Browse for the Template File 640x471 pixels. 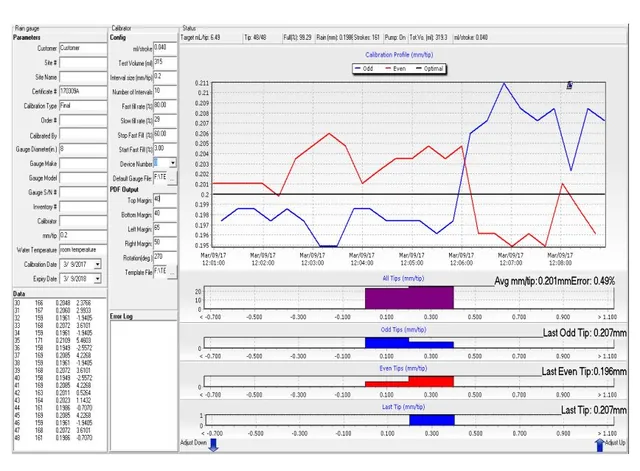(173, 272)
